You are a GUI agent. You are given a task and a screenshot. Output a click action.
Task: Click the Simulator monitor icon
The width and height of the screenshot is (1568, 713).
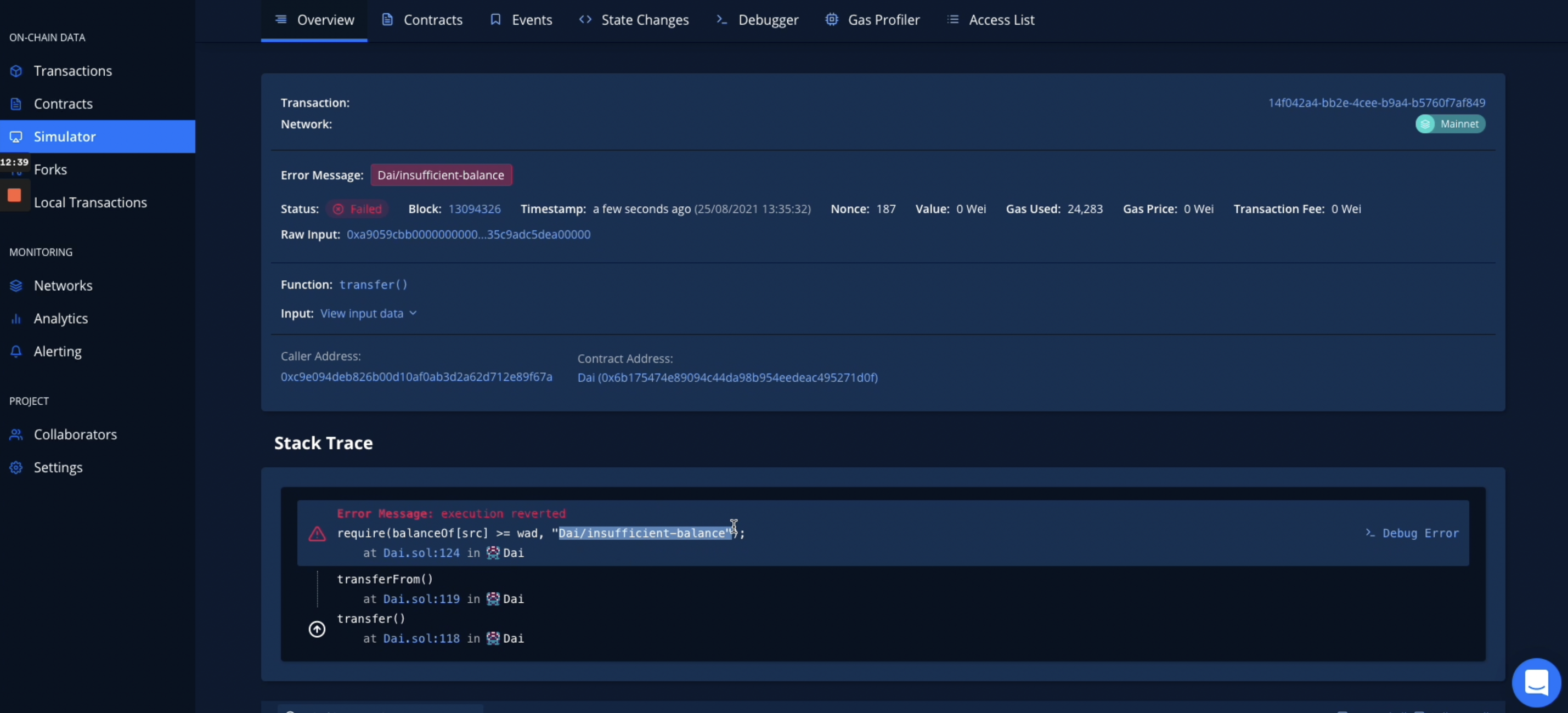pyautogui.click(x=16, y=137)
